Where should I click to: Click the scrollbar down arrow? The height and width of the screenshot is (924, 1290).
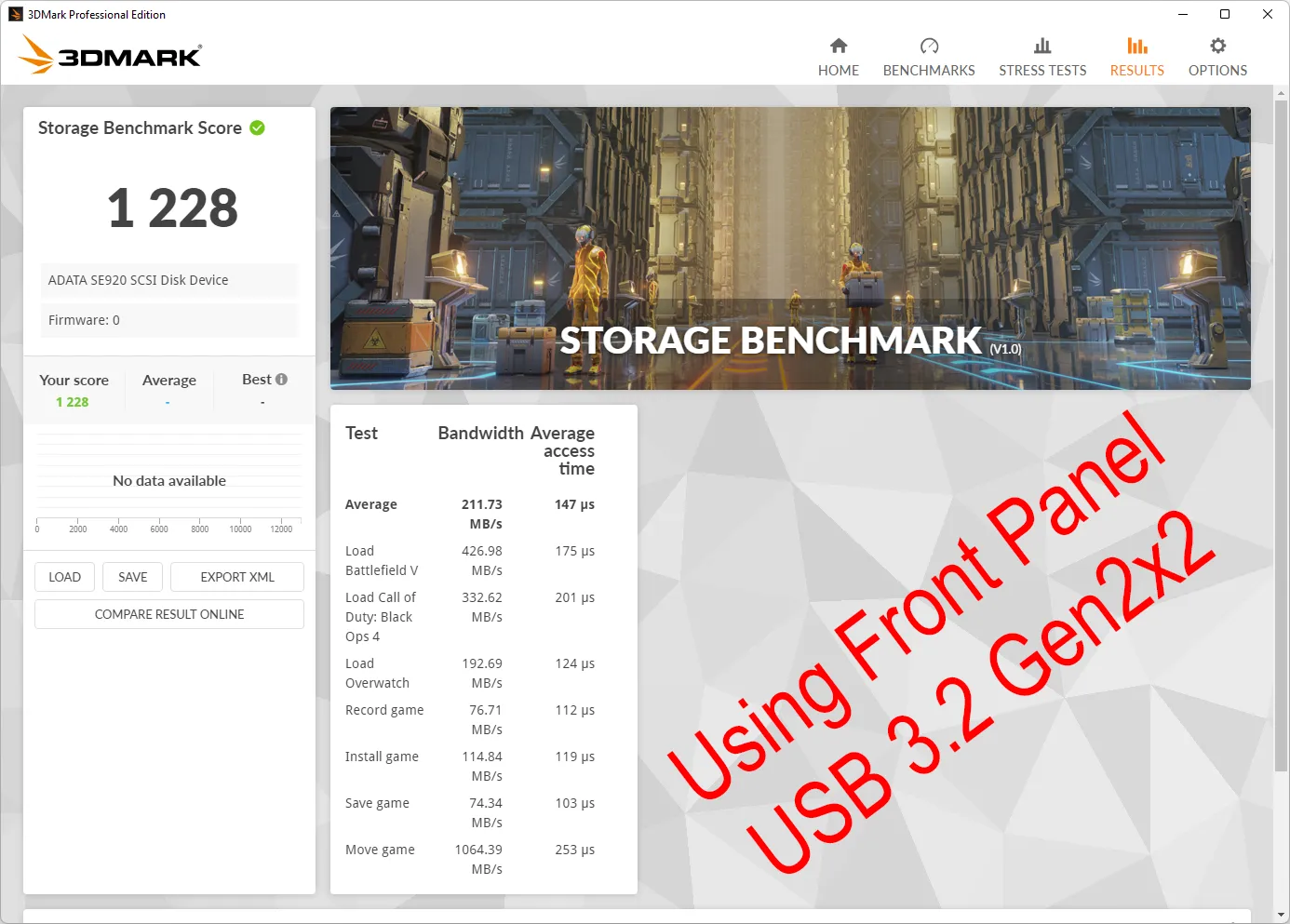pos(1282,916)
